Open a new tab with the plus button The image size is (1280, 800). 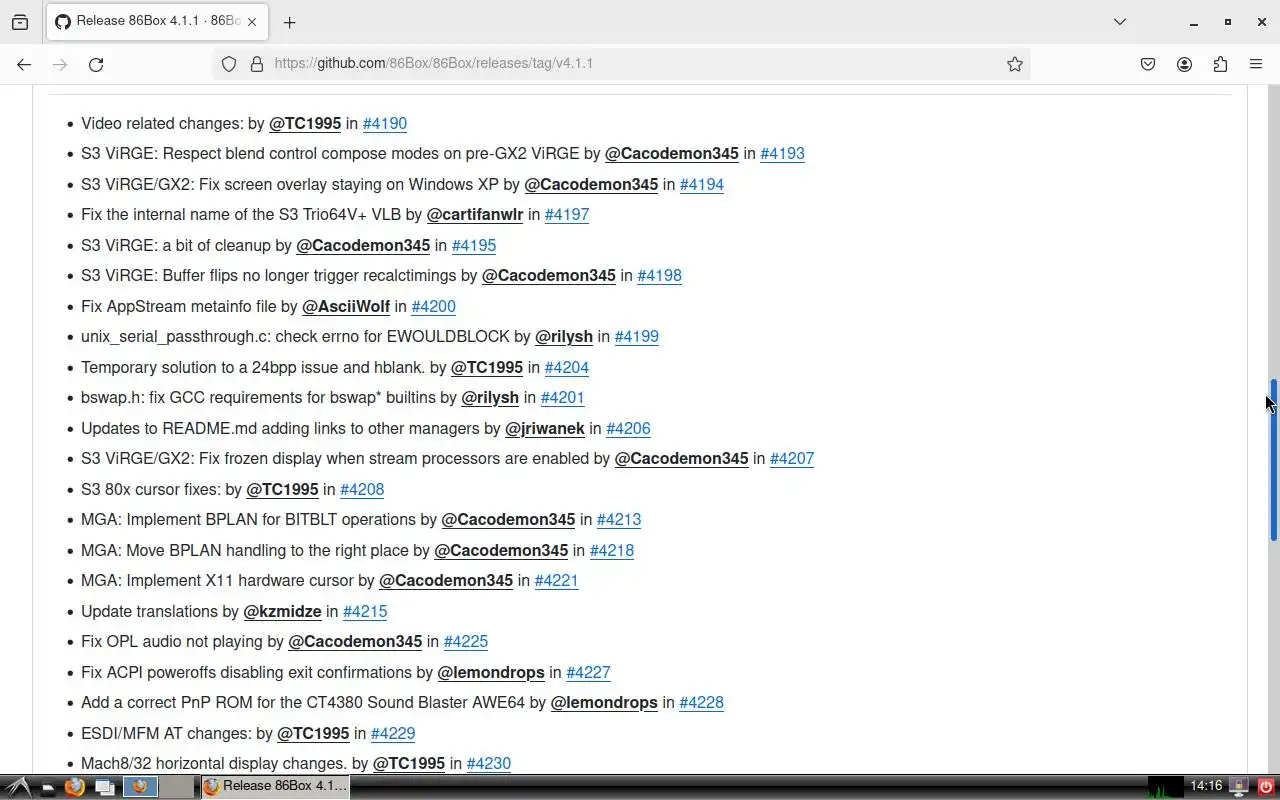click(289, 22)
